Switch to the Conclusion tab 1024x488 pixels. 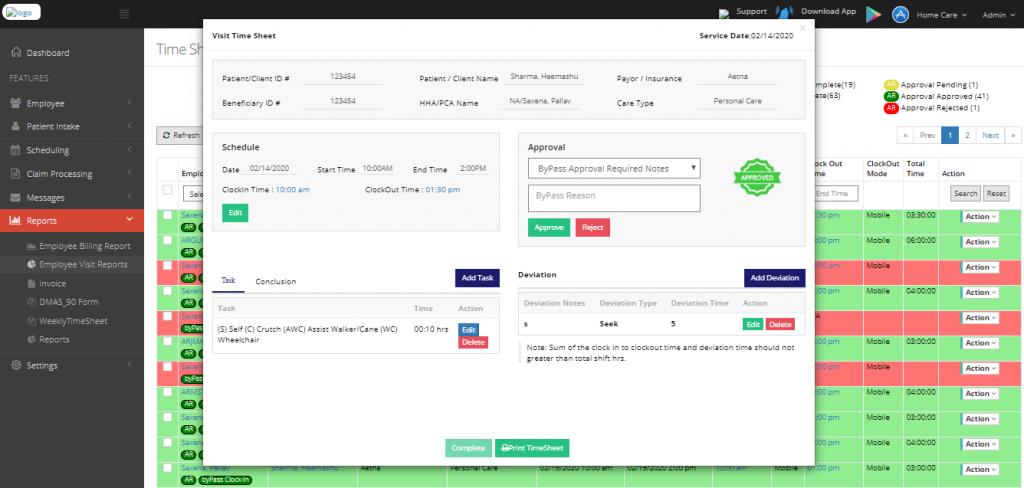click(x=275, y=281)
